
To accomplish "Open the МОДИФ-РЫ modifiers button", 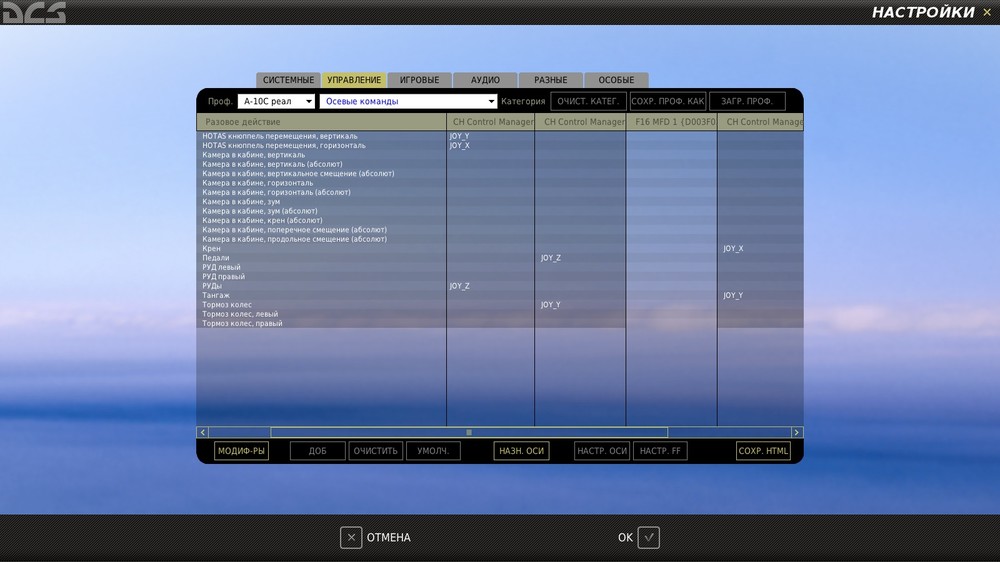I will pyautogui.click(x=241, y=450).
